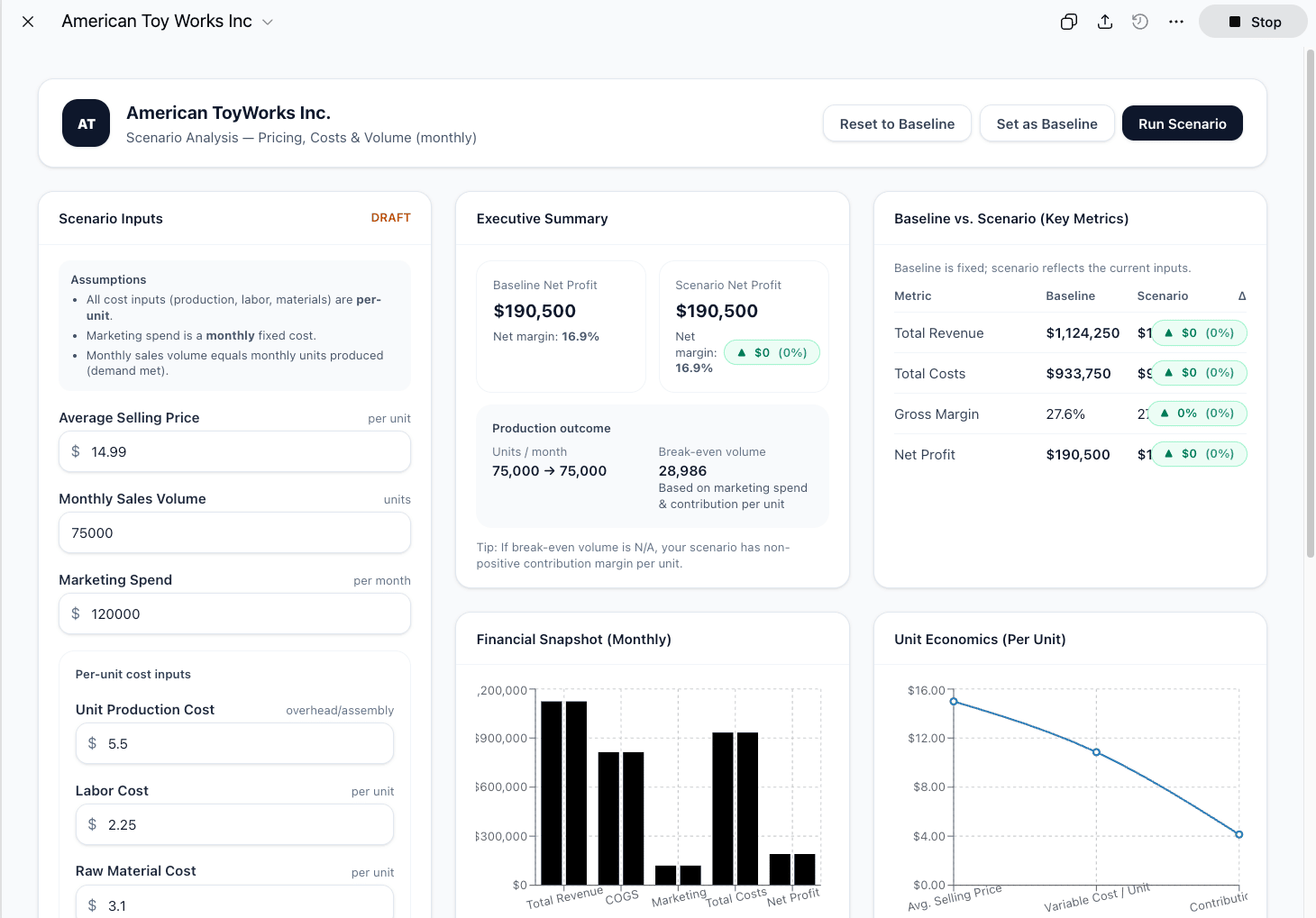
Task: Run the scenario
Action: tap(1182, 124)
